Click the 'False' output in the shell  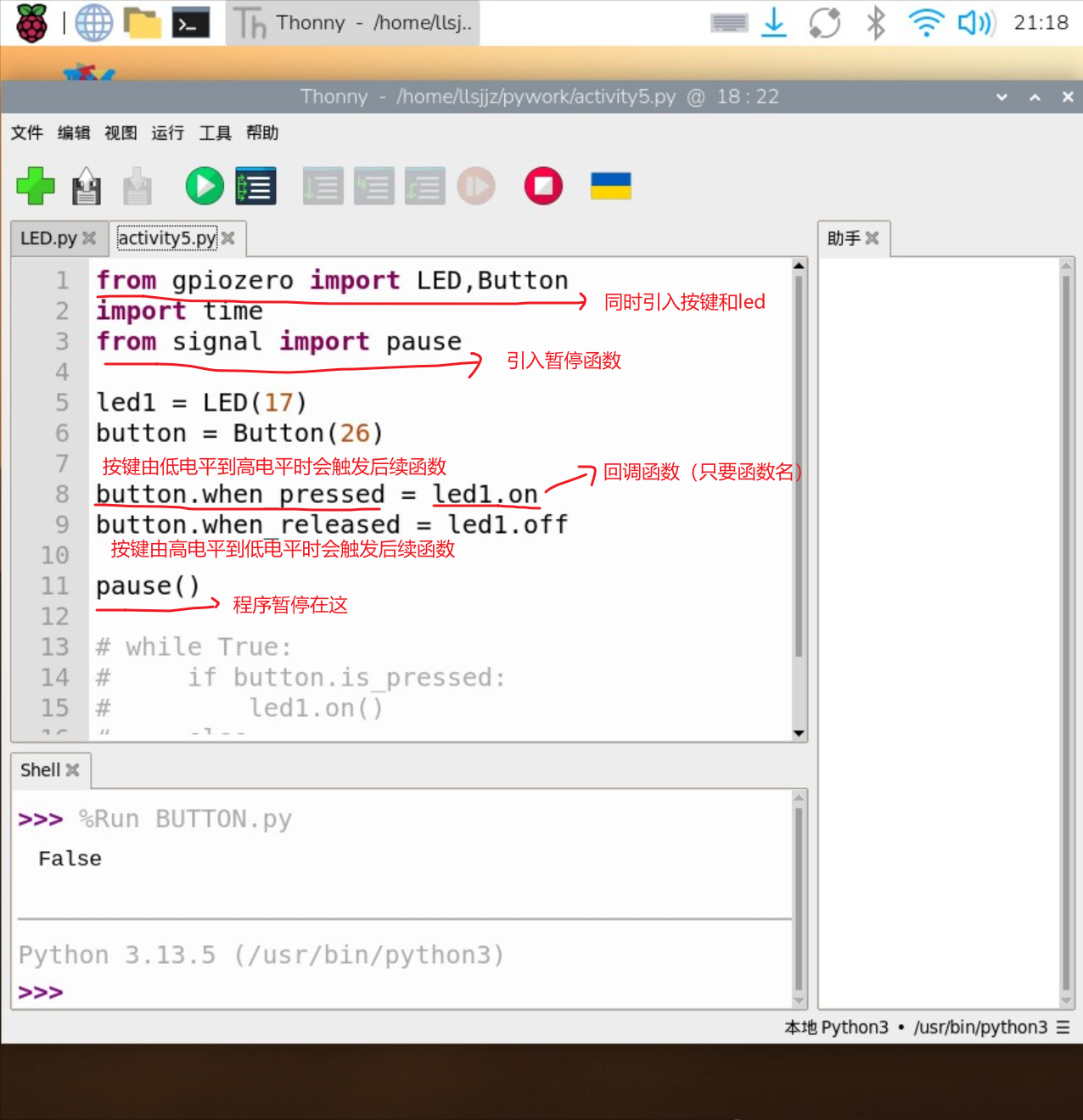tap(70, 859)
